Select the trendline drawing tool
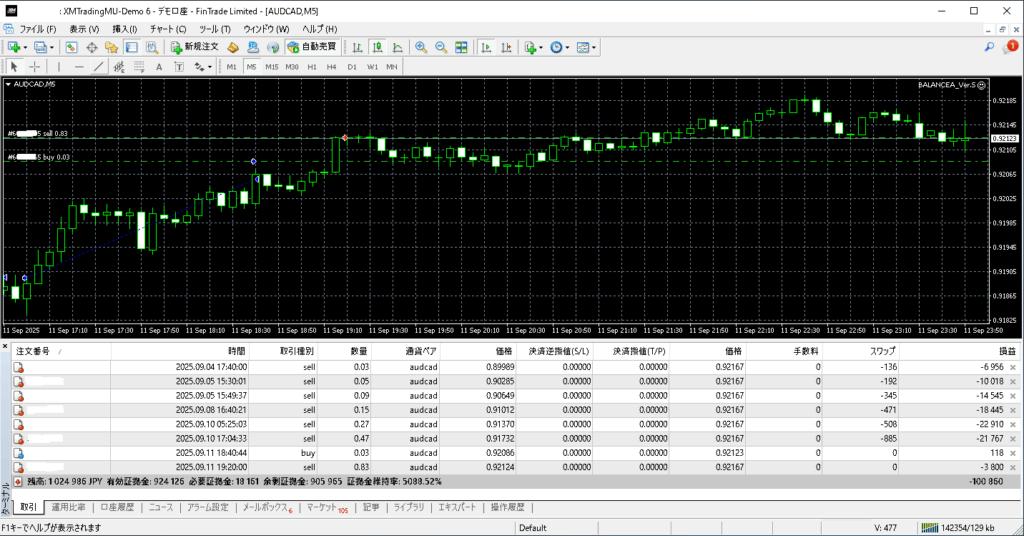The height and width of the screenshot is (536, 1024). pos(98,66)
